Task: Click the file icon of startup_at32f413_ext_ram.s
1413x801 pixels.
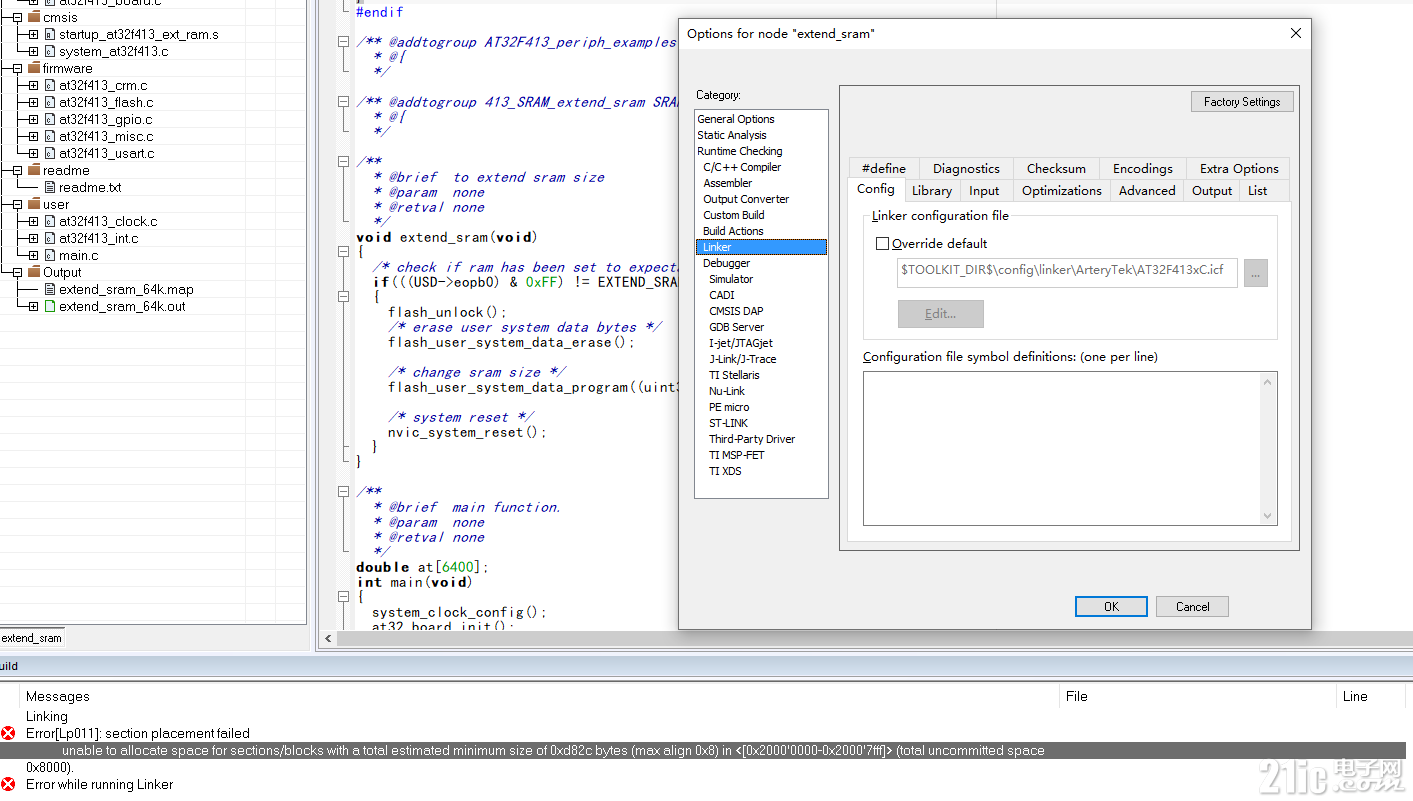Action: click(49, 34)
